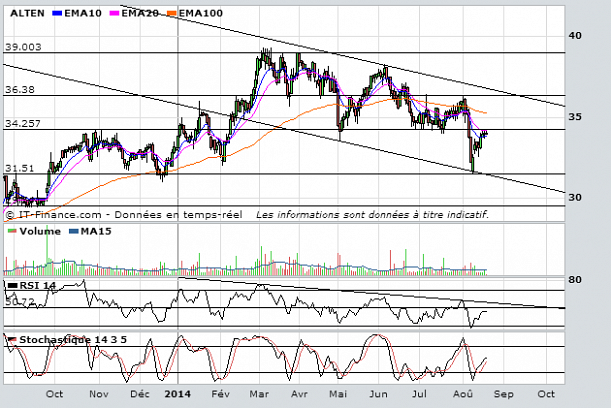The height and width of the screenshot is (408, 611).
Task: Click the price axis value 30
Action: (x=575, y=197)
